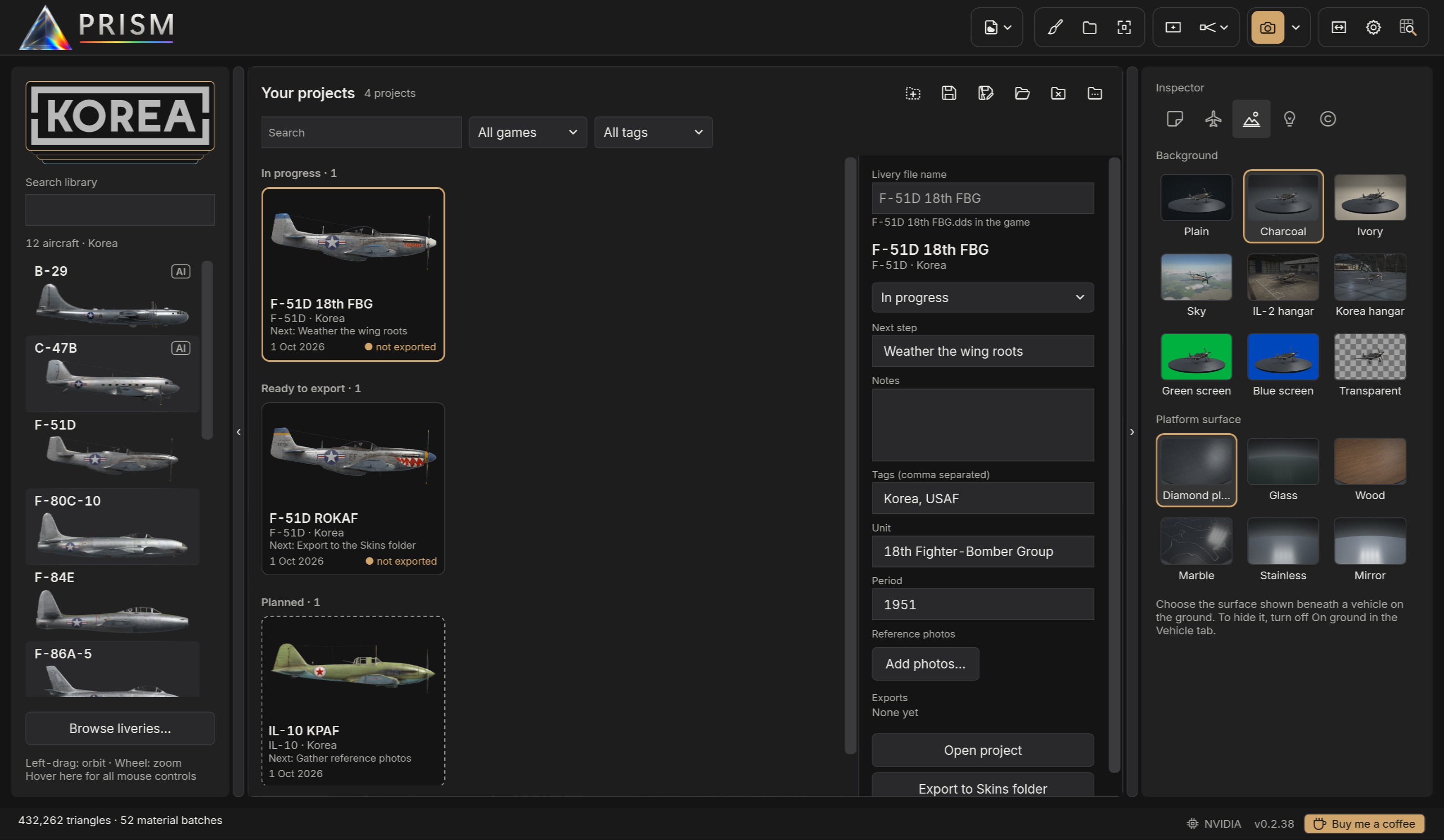
Task: Open the copyright tab in Inspector
Action: 1327,119
